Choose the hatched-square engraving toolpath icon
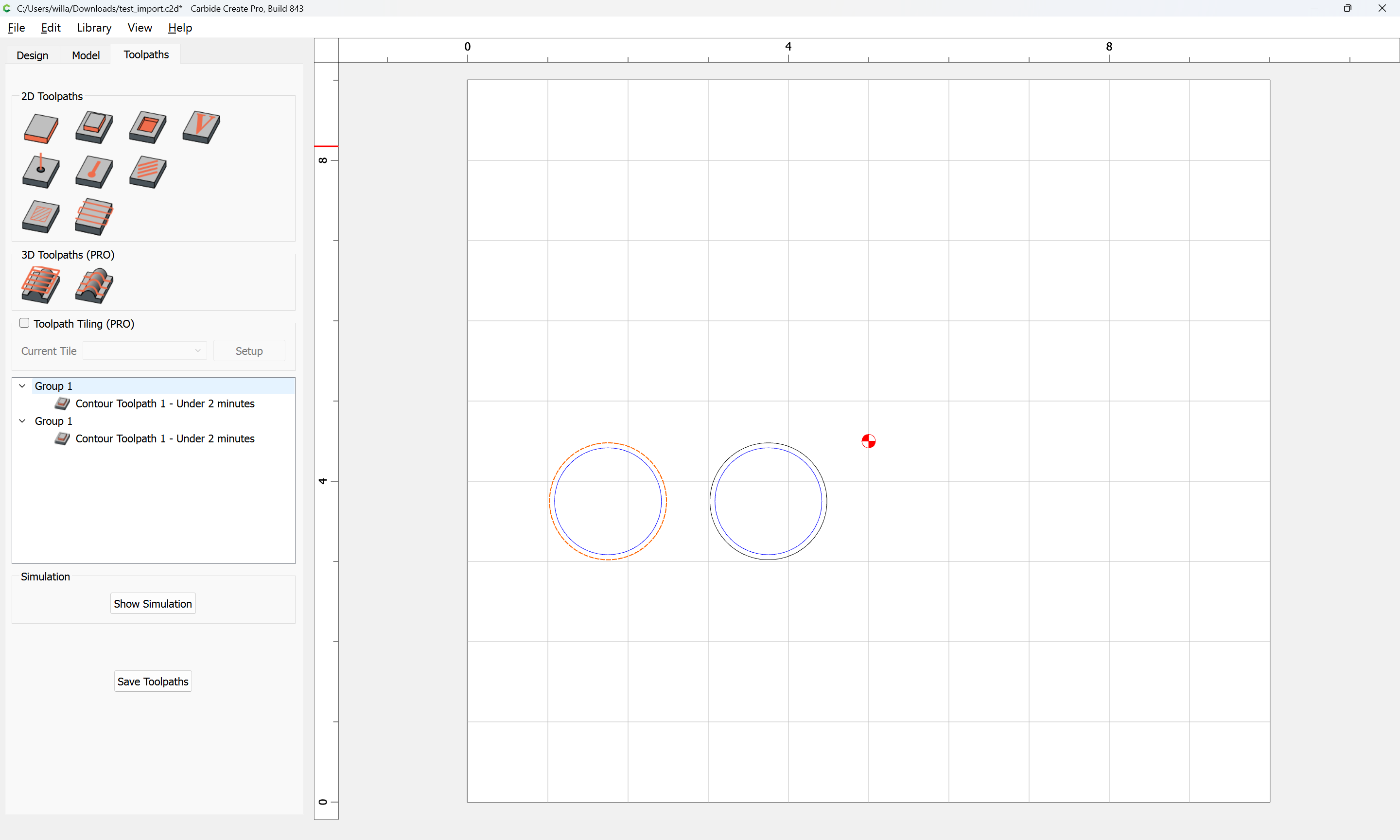Viewport: 1400px width, 840px height. 41,217
